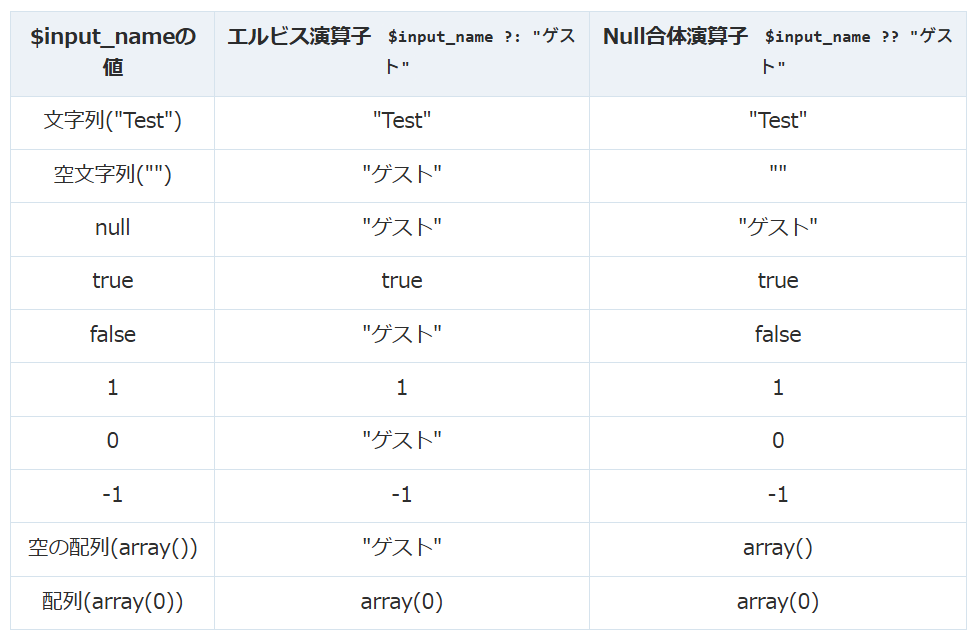The width and height of the screenshot is (976, 636).
Task: Click the 0 result under Null合体演算子 column
Action: [x=778, y=441]
